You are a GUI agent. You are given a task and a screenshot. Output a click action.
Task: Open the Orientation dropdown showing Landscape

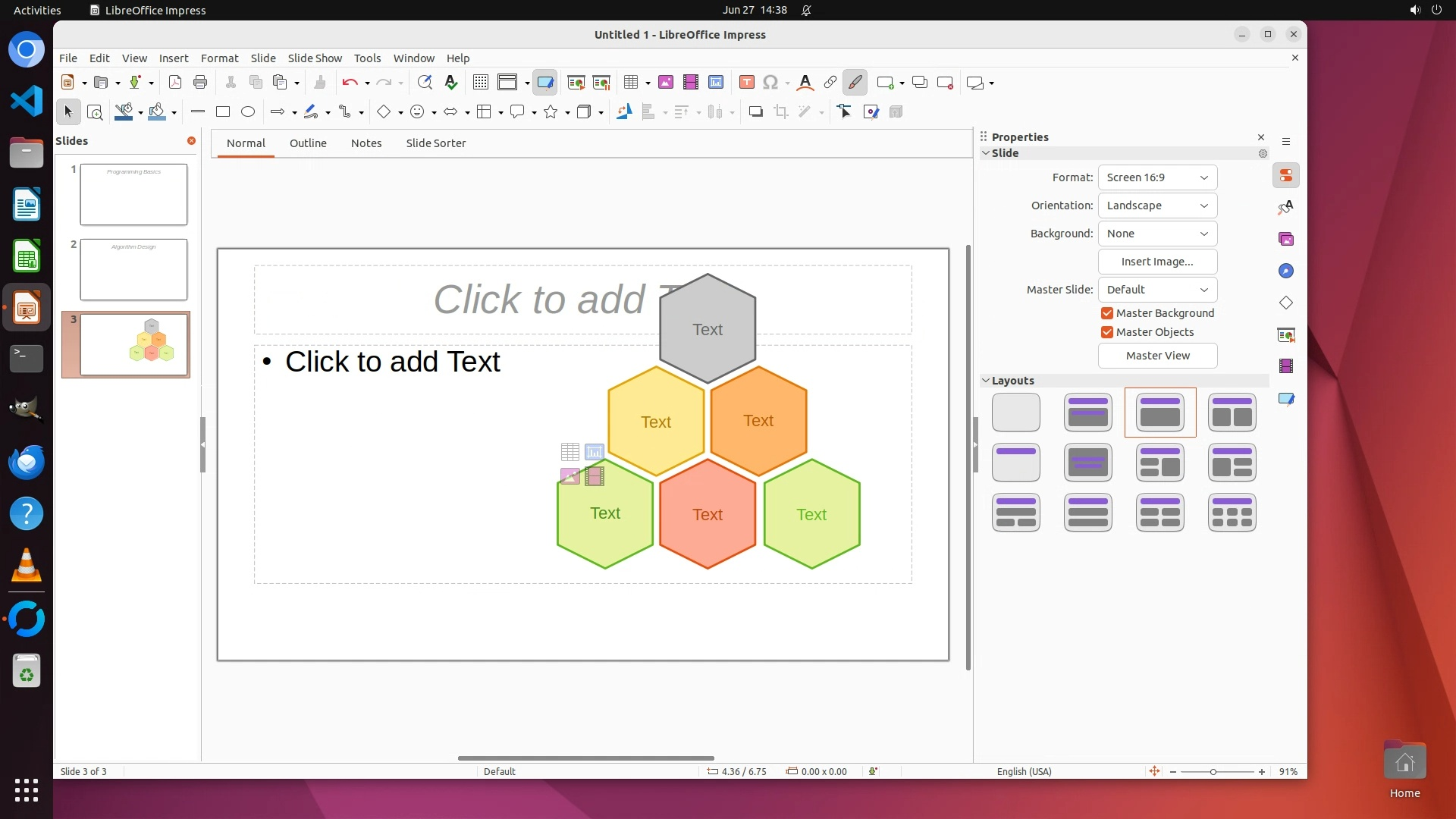pos(1157,206)
